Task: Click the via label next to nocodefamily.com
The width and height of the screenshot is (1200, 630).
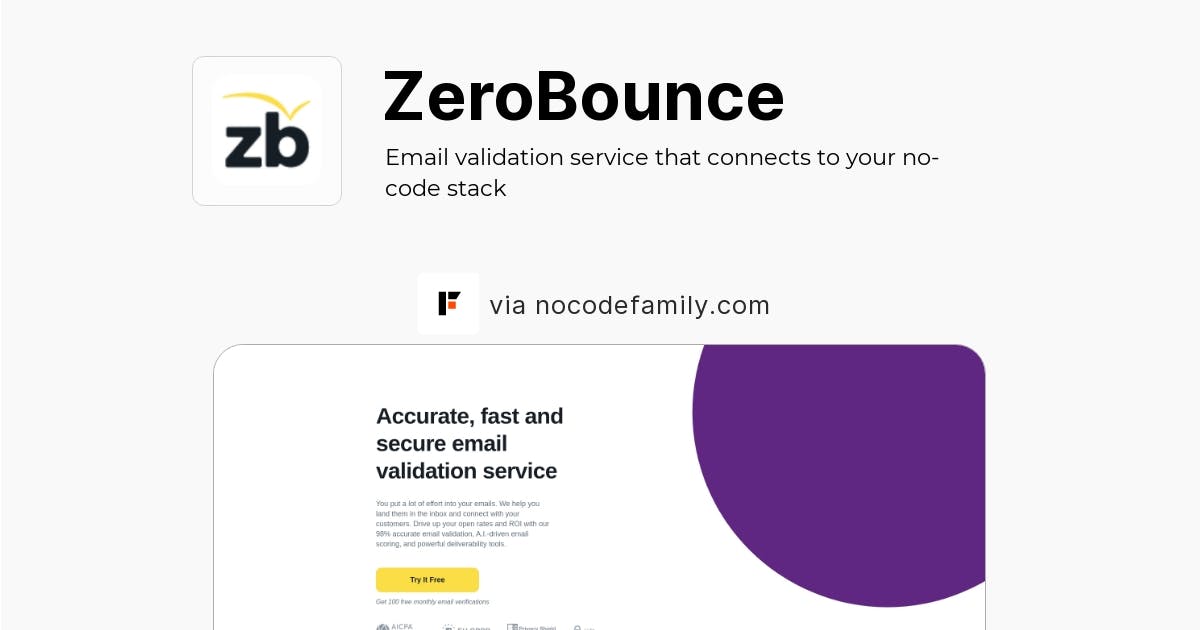Action: [x=508, y=305]
